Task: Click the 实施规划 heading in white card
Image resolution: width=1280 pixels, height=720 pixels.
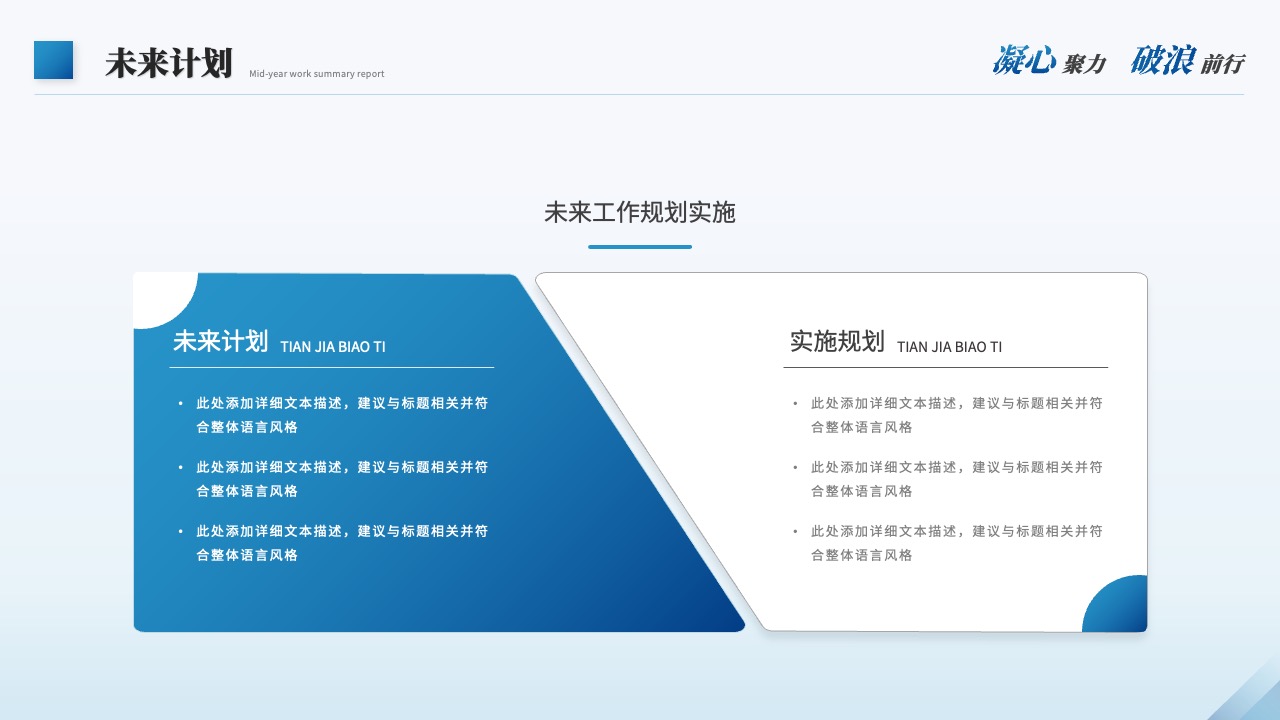Action: [837, 341]
